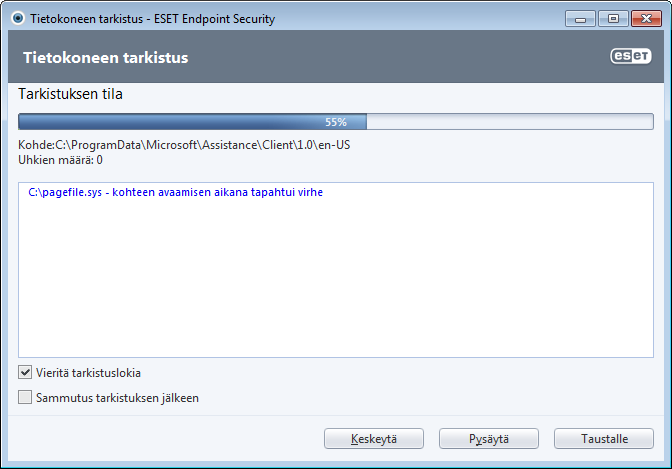Screen dimensions: 672x469
Task: Close the Tietokoneen tarkistus window
Action: pos(646,19)
